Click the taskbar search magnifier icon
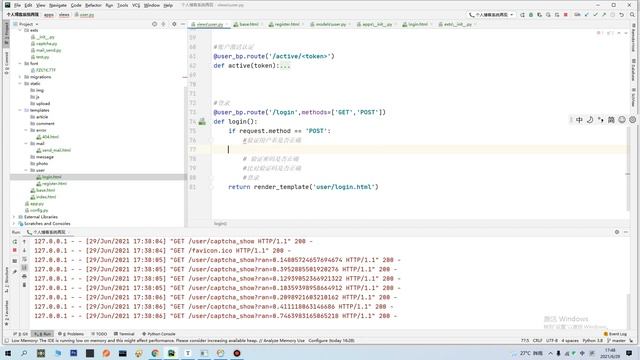 [24, 353]
